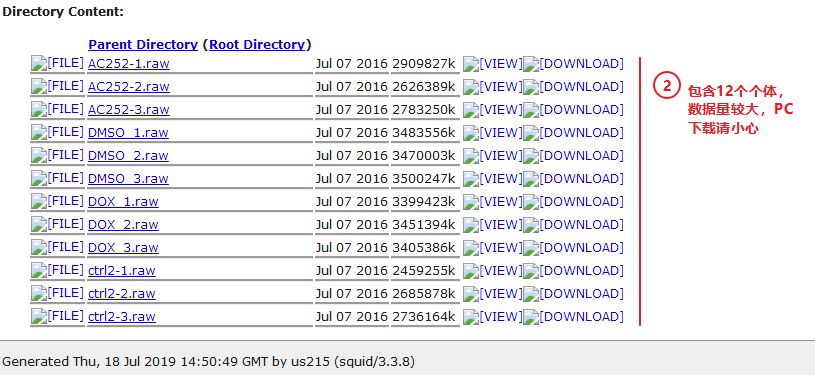Select the file size 3500247k
The width and height of the screenshot is (815, 375).
click(424, 178)
